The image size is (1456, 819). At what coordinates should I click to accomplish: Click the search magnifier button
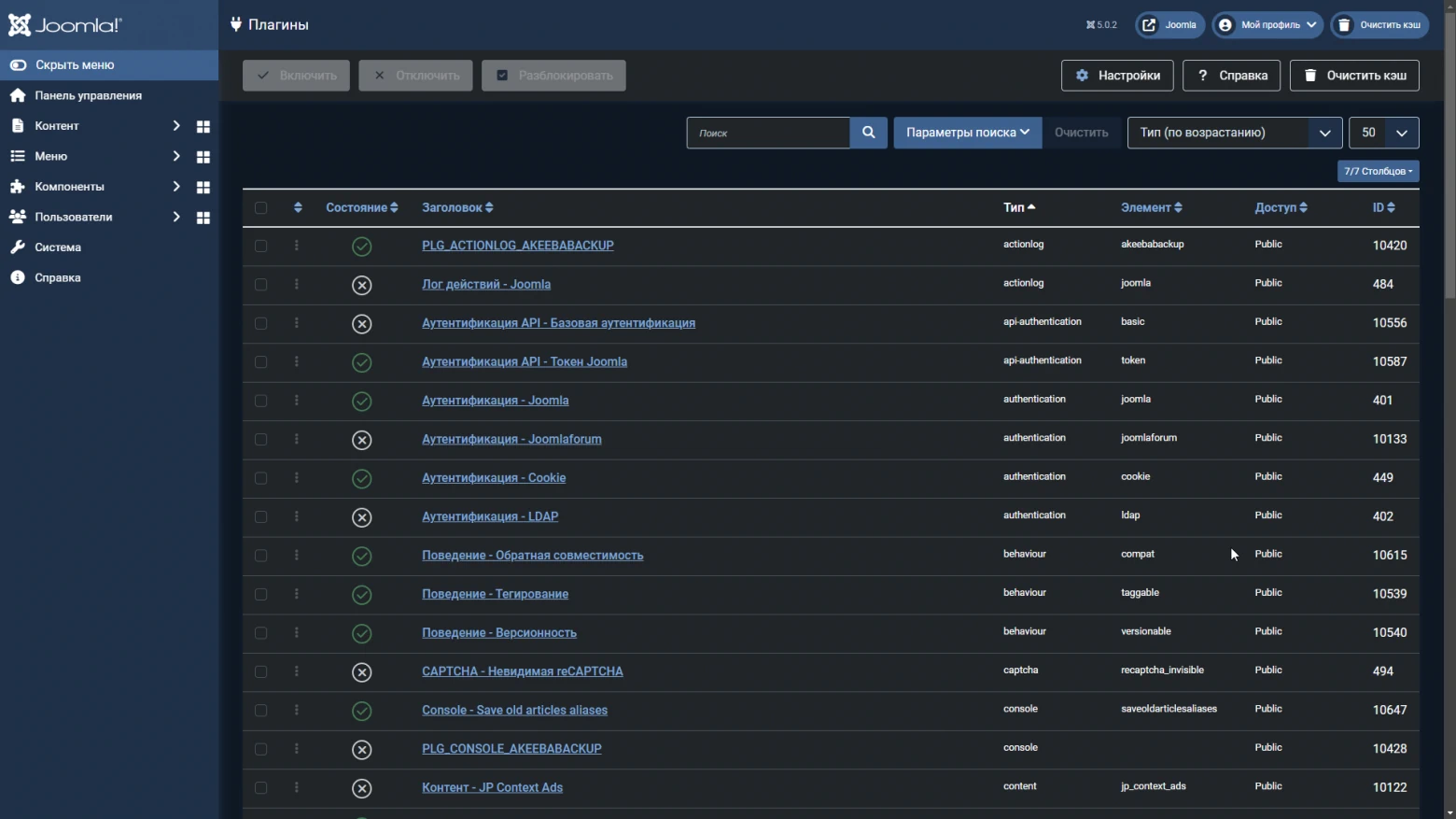point(868,133)
